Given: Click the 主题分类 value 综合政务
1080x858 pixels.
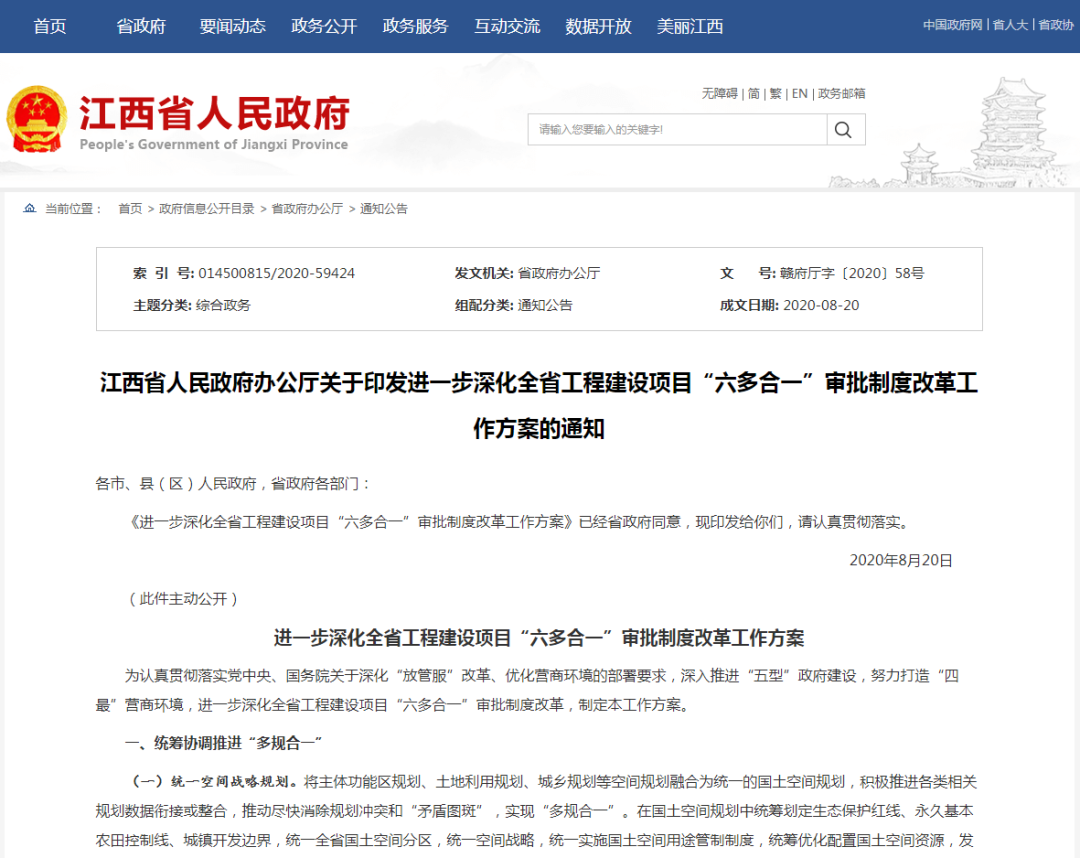Looking at the screenshot, I should 223,305.
